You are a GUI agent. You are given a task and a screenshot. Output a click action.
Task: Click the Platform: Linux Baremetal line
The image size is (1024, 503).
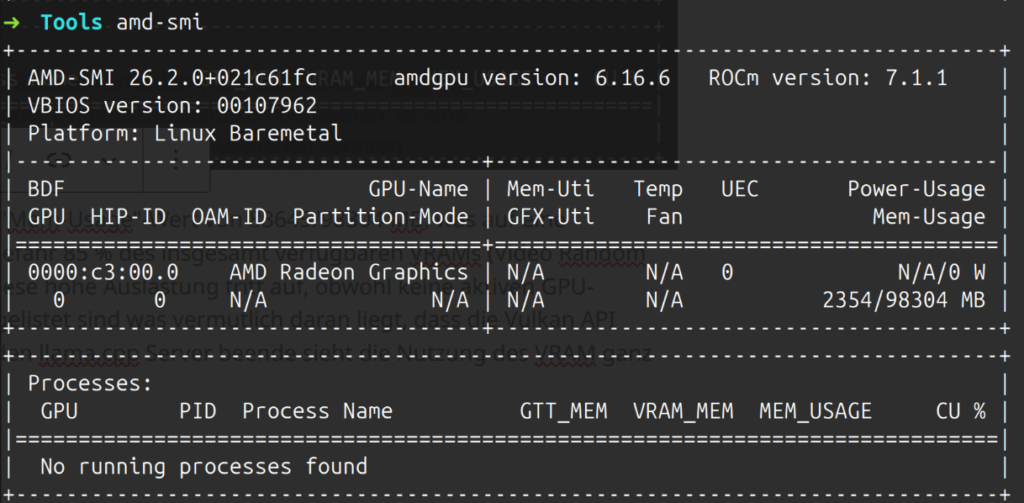[184, 133]
